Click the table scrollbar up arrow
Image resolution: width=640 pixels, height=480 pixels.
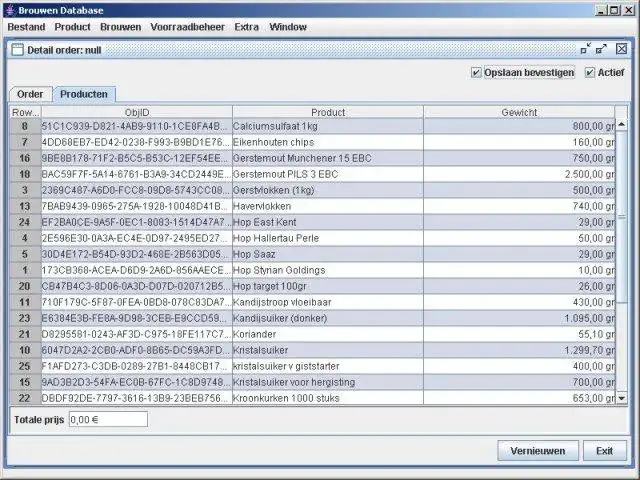click(622, 124)
